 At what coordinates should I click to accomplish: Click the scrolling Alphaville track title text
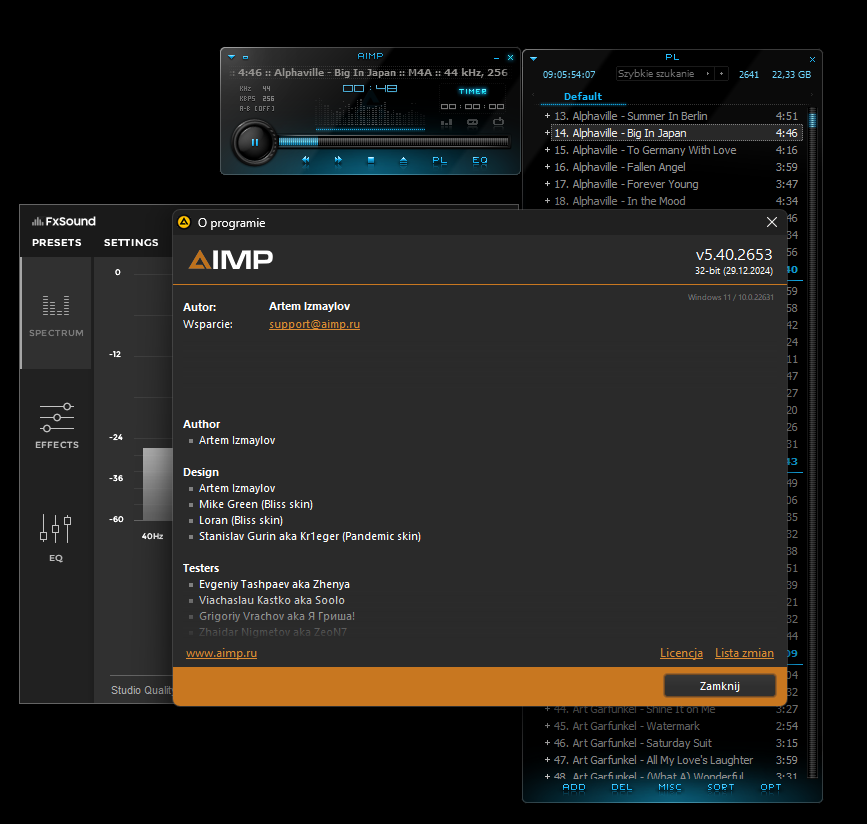coord(368,72)
